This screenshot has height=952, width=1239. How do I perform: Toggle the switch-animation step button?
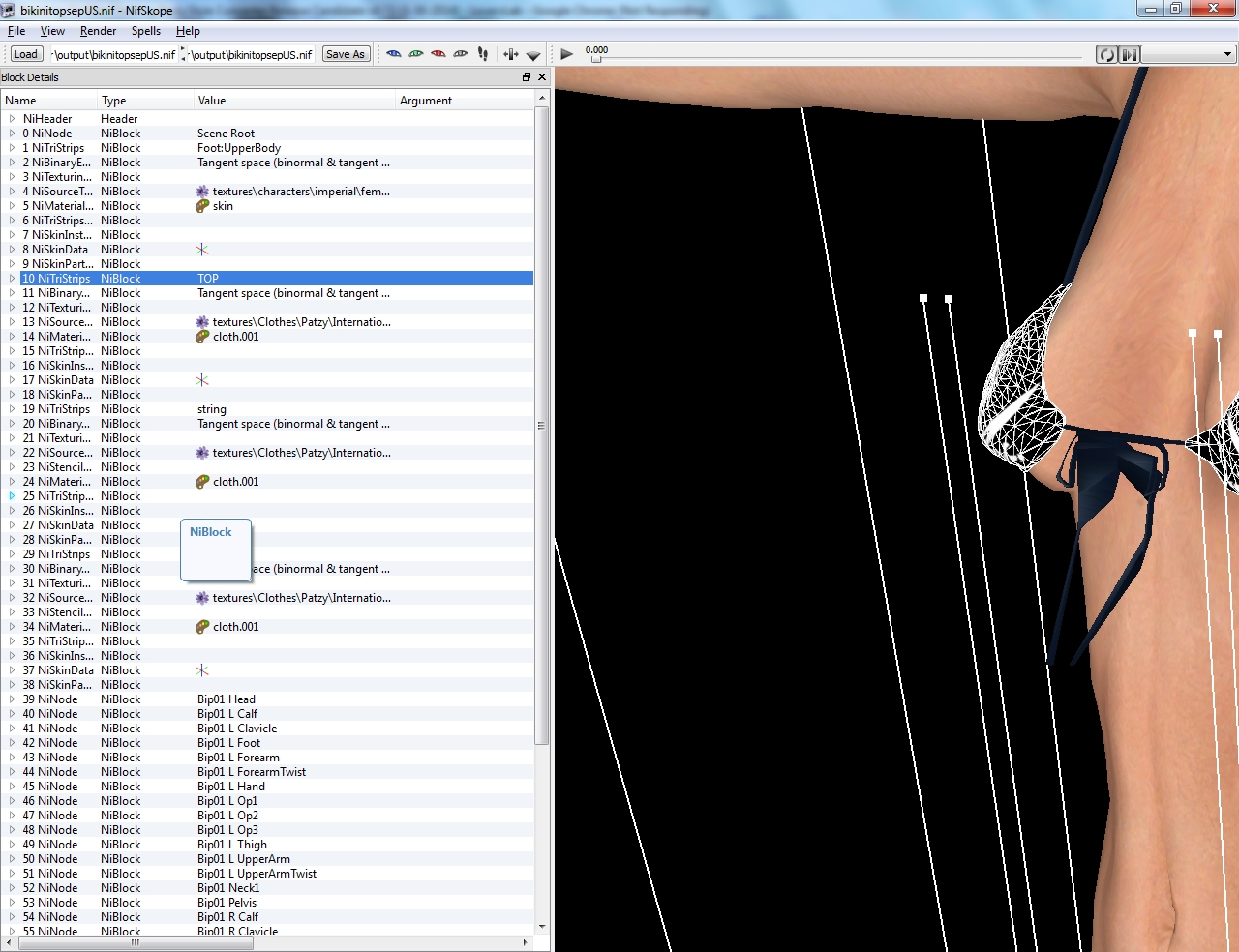click(1129, 54)
